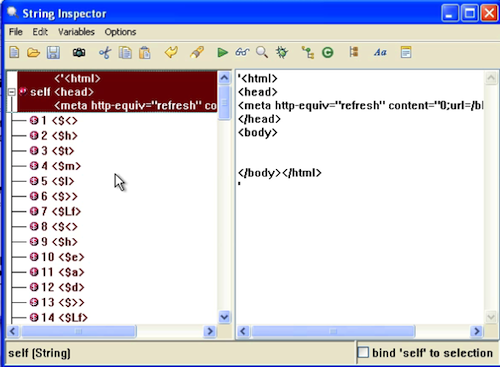Click the yellow note page icon
Image resolution: width=500 pixels, height=367 pixels.
406,52
